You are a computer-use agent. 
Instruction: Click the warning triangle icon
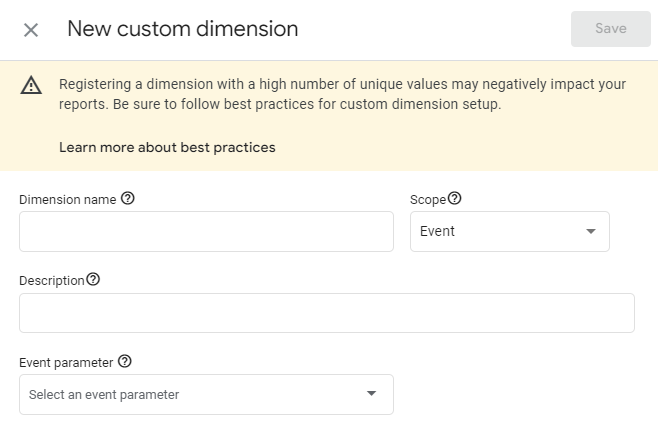tap(31, 85)
